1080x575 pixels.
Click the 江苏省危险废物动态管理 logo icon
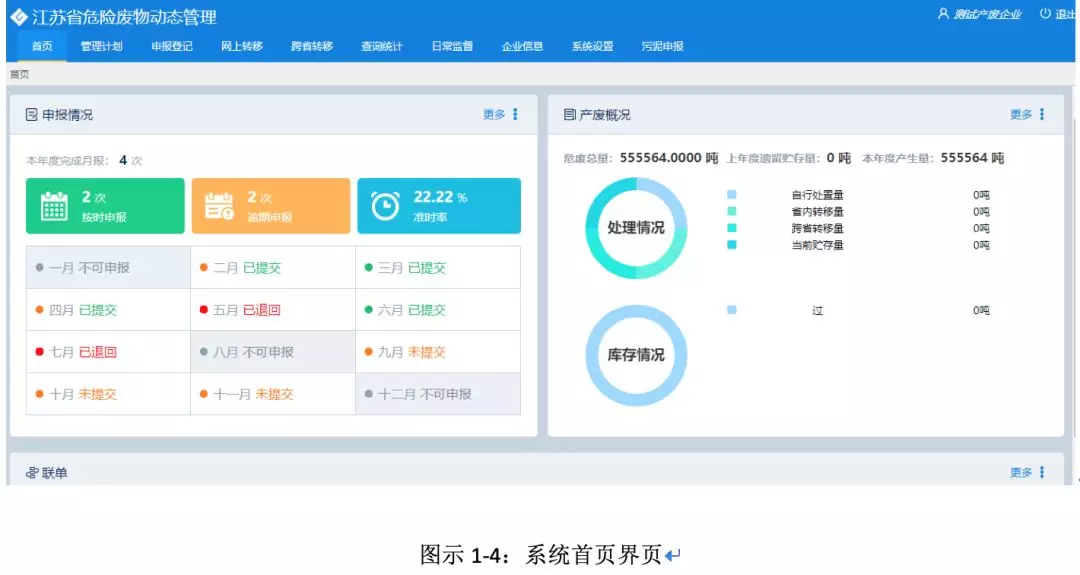click(x=18, y=16)
